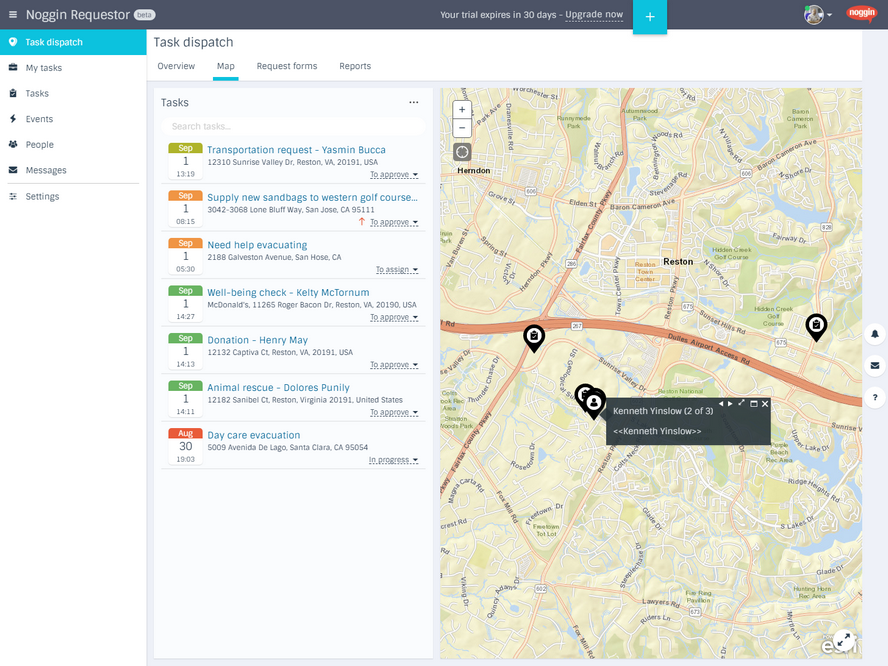Open notifications bell on right edge
This screenshot has height=666, width=888.
(875, 334)
